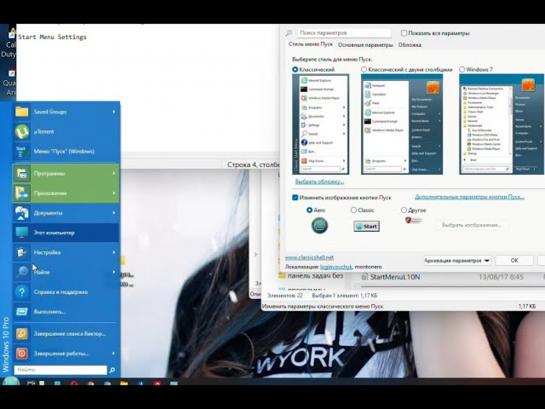Viewport: 545px width, 409px height.
Task: Open the Saved Groups folder icon
Action: tap(22, 112)
